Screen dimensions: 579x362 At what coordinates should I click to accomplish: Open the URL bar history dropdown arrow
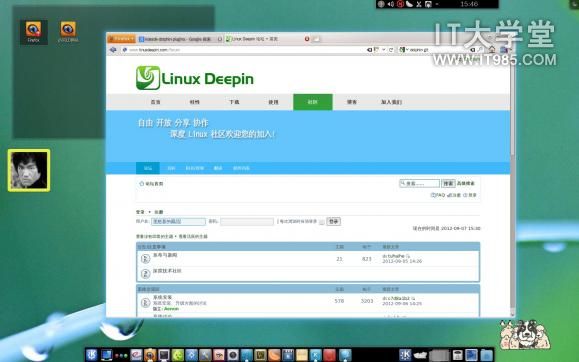[384, 49]
